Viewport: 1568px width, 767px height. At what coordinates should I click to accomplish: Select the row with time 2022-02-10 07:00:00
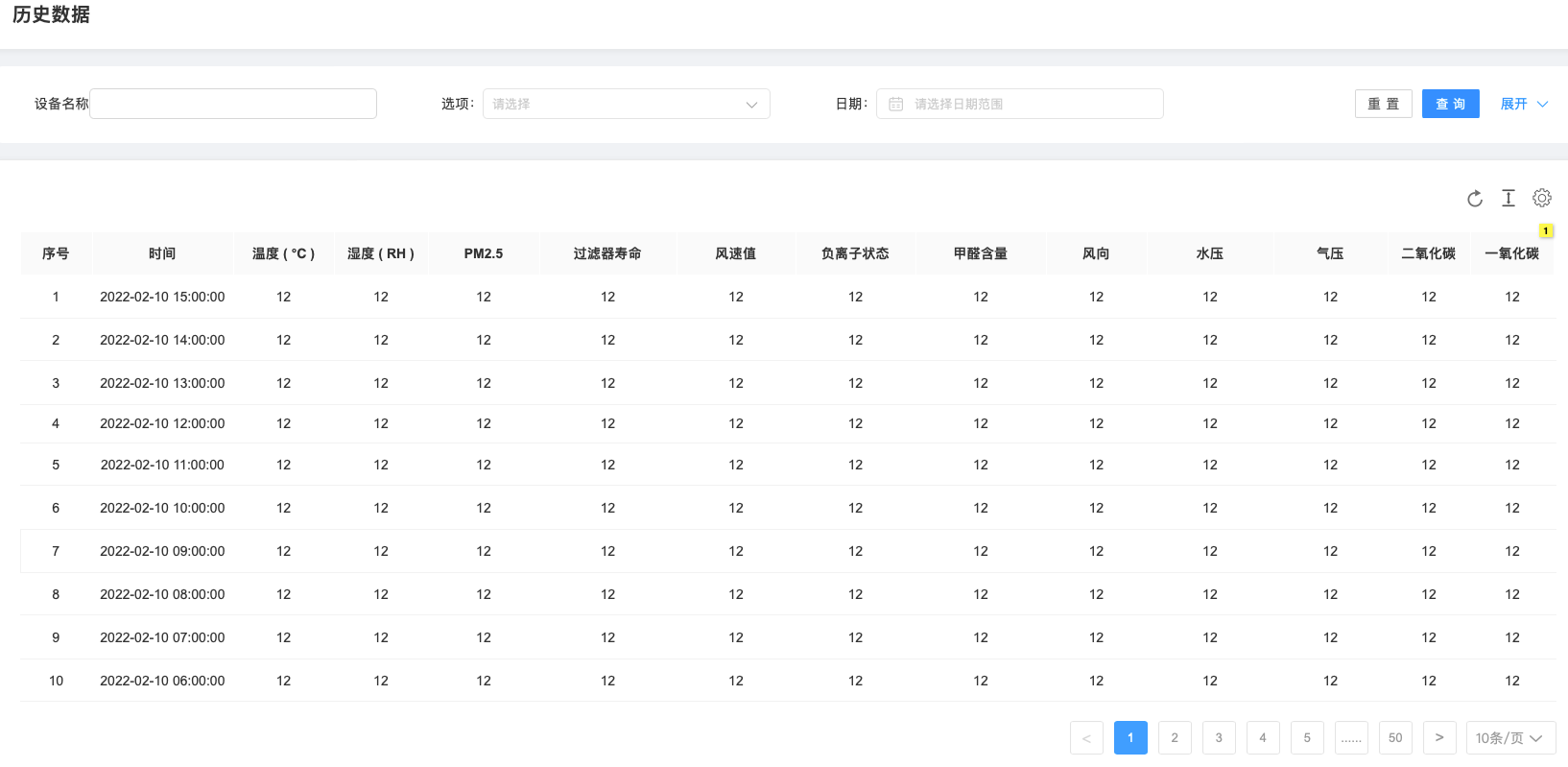pyautogui.click(x=788, y=637)
